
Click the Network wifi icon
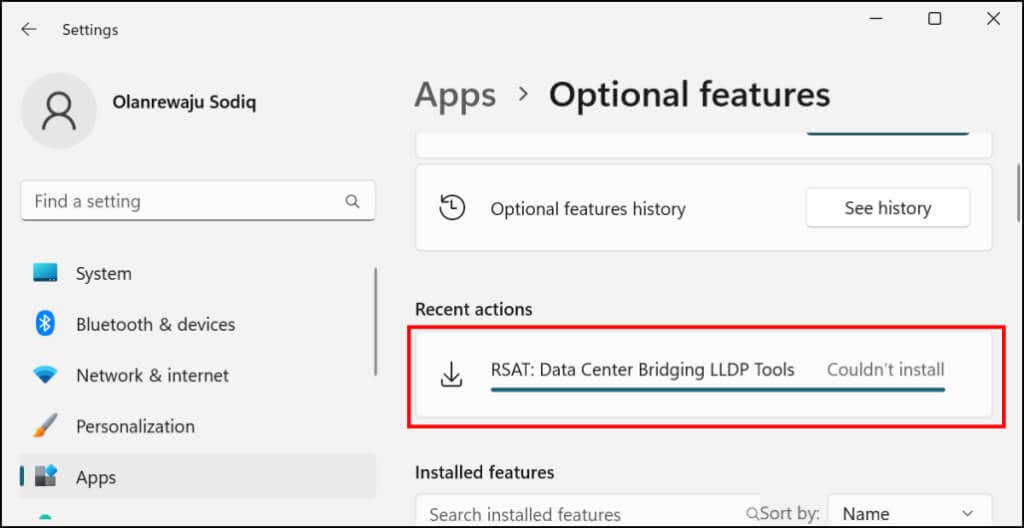(45, 376)
